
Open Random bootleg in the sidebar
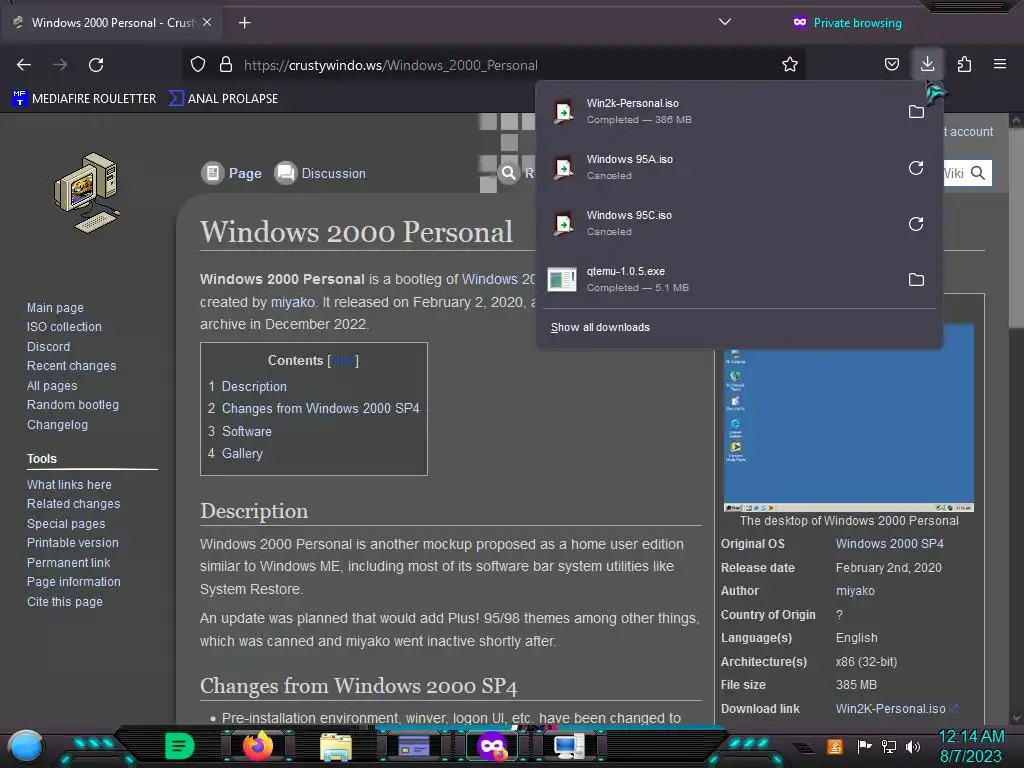point(72,405)
